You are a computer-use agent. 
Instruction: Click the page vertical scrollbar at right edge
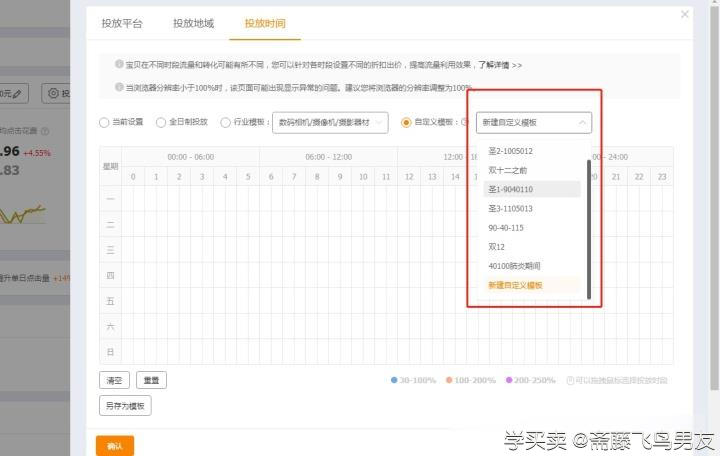coord(714,197)
